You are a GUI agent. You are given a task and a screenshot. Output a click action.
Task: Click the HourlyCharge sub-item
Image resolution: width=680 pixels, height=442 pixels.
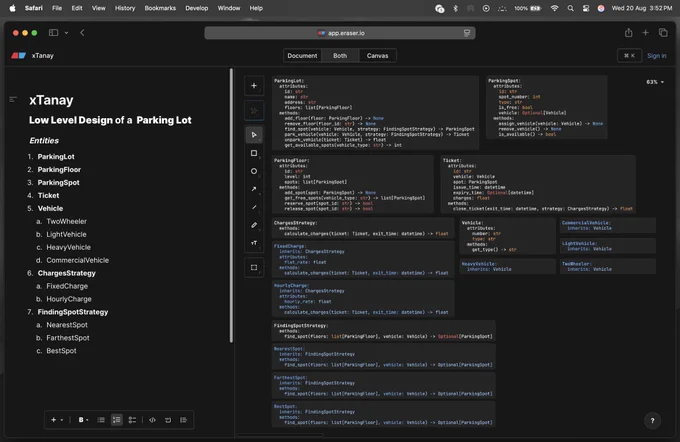[x=69, y=299]
